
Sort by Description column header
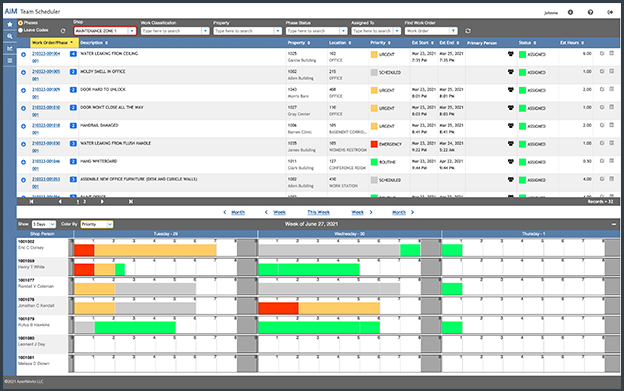(x=94, y=43)
